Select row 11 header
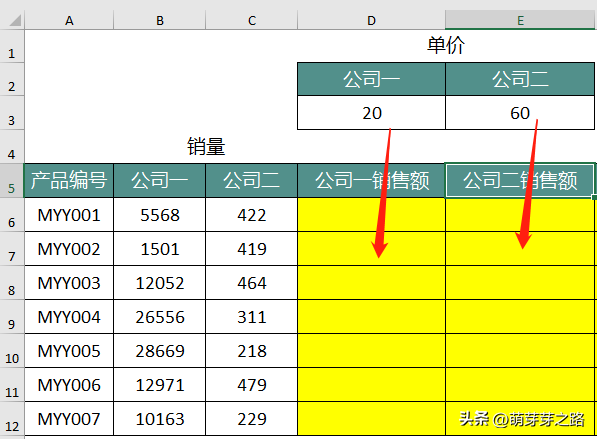The height and width of the screenshot is (439, 597). coord(12,385)
